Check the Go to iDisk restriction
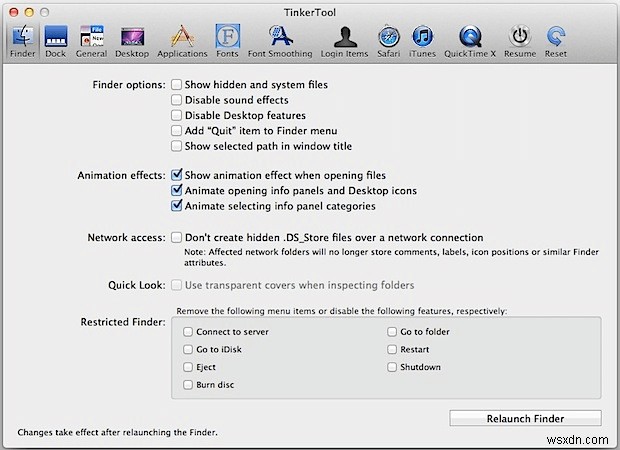 [188, 350]
